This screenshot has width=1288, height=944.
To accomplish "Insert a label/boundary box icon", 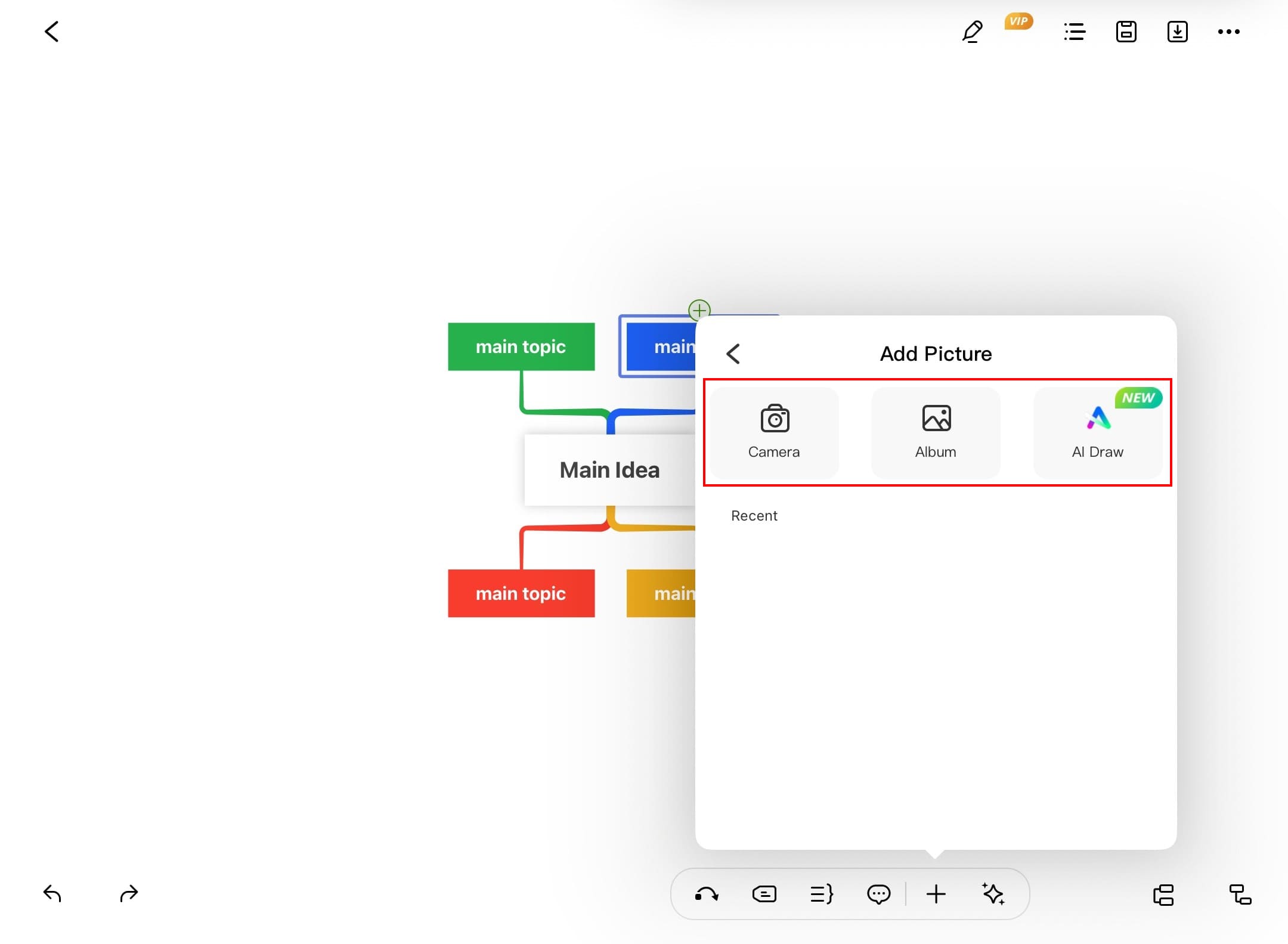I will point(764,894).
